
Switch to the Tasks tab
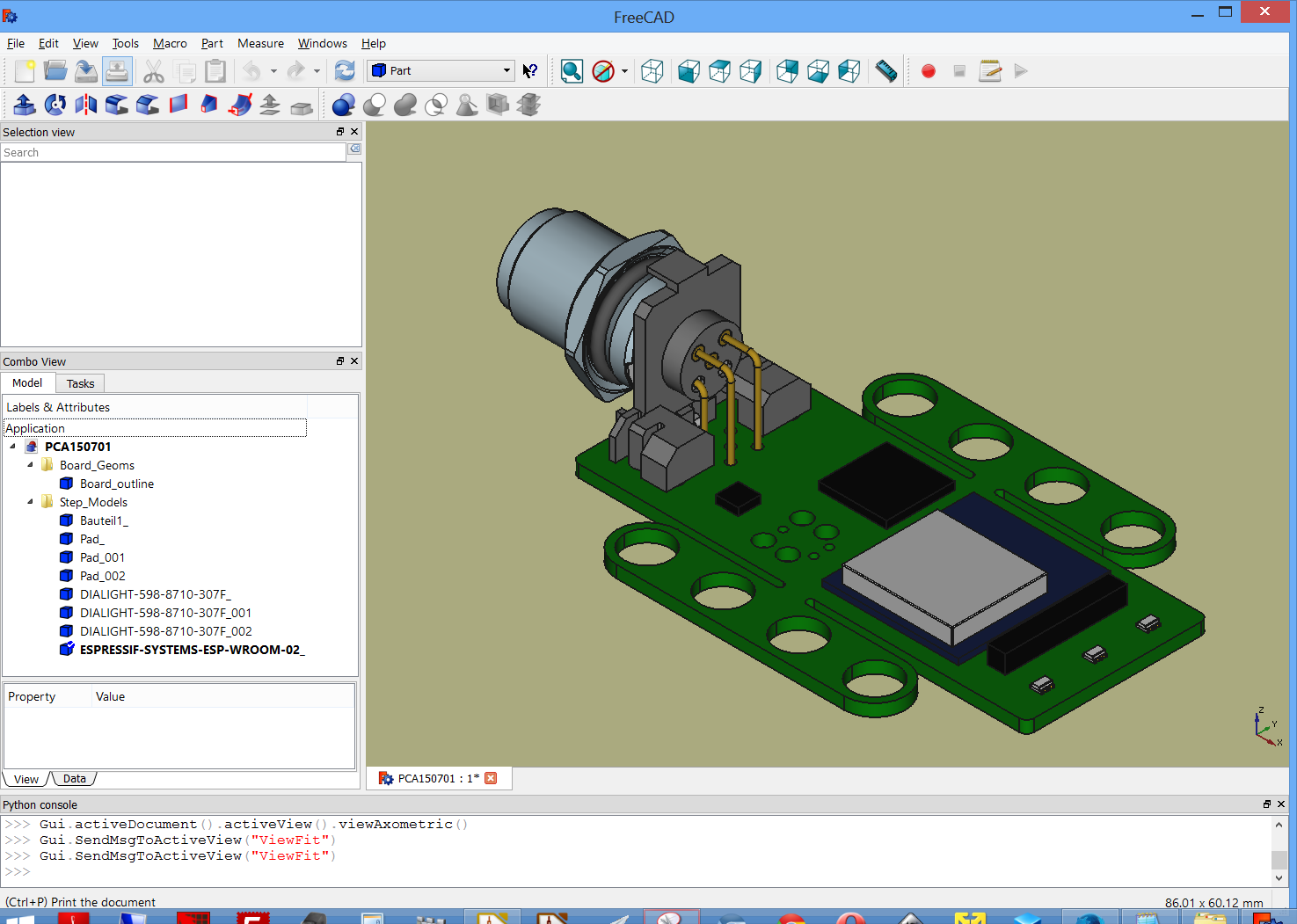tap(80, 383)
